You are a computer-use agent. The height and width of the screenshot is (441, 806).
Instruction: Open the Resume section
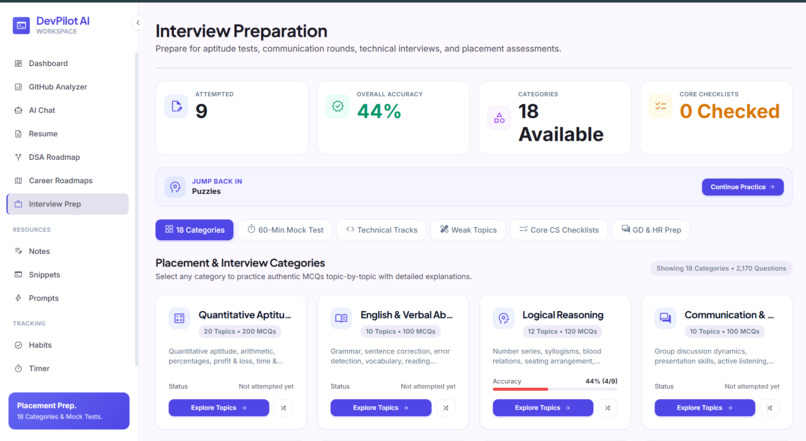pos(67,134)
